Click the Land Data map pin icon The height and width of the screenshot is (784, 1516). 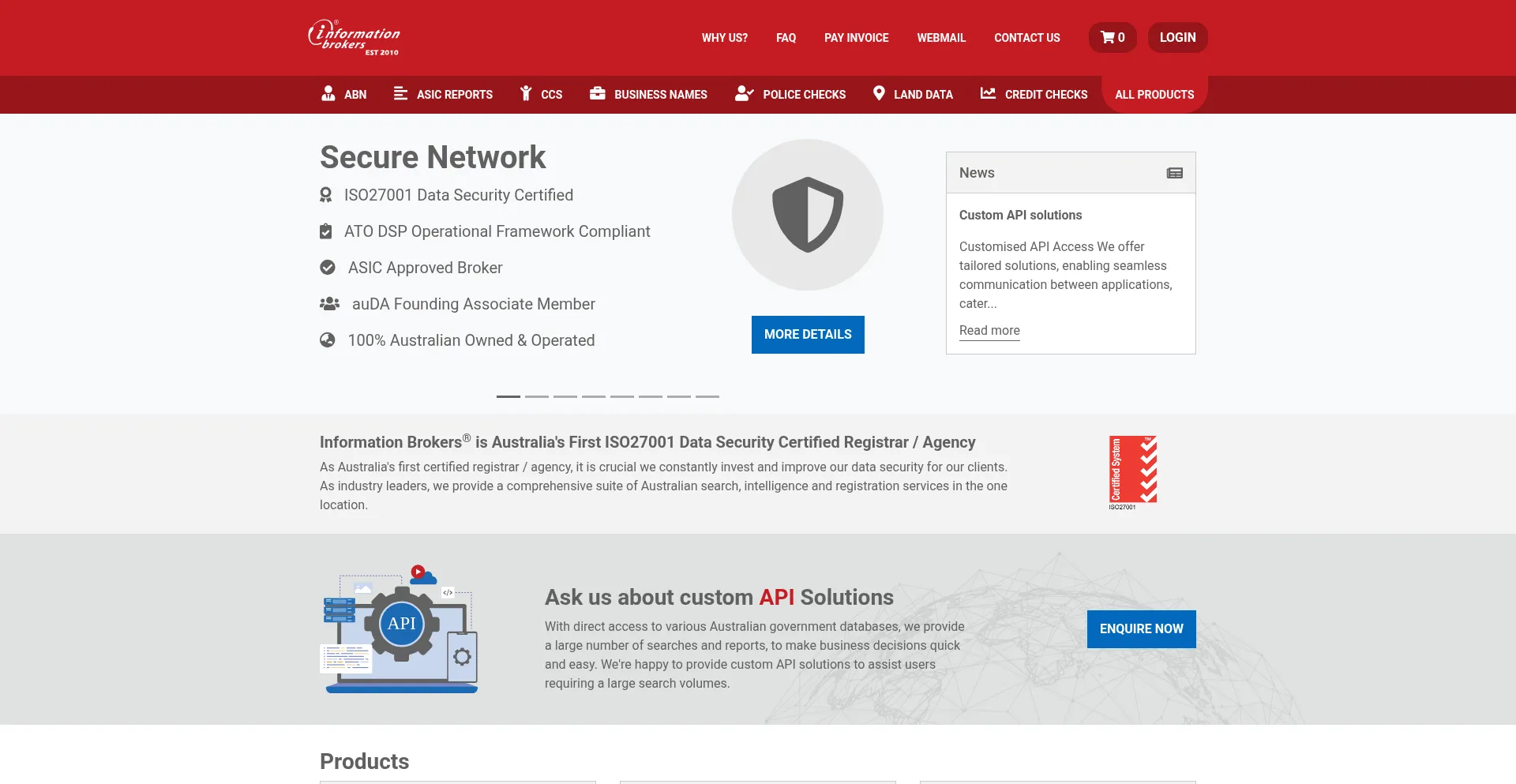coord(879,93)
